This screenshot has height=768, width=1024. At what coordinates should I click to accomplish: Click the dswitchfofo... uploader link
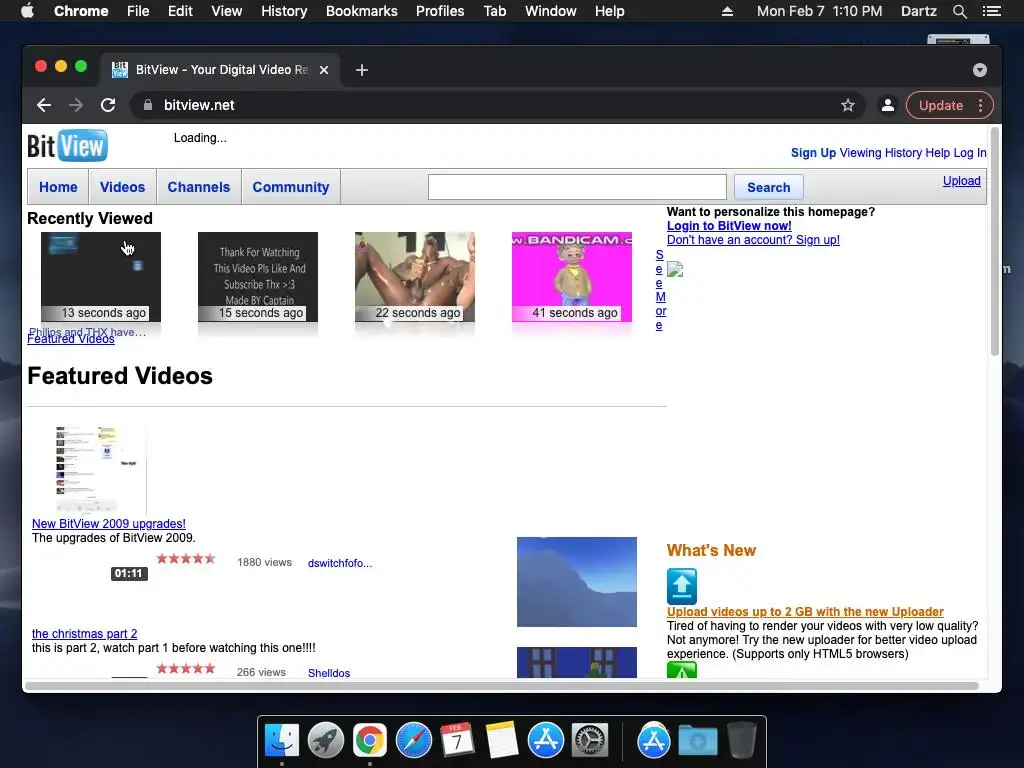(340, 563)
